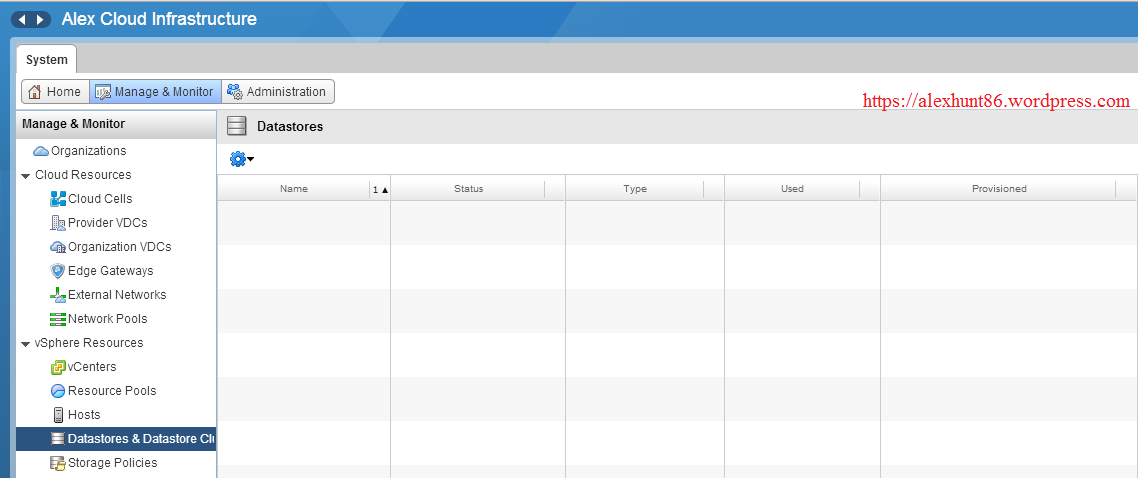The width and height of the screenshot is (1138, 478).
Task: Open the gear actions dropdown menu
Action: coord(242,159)
